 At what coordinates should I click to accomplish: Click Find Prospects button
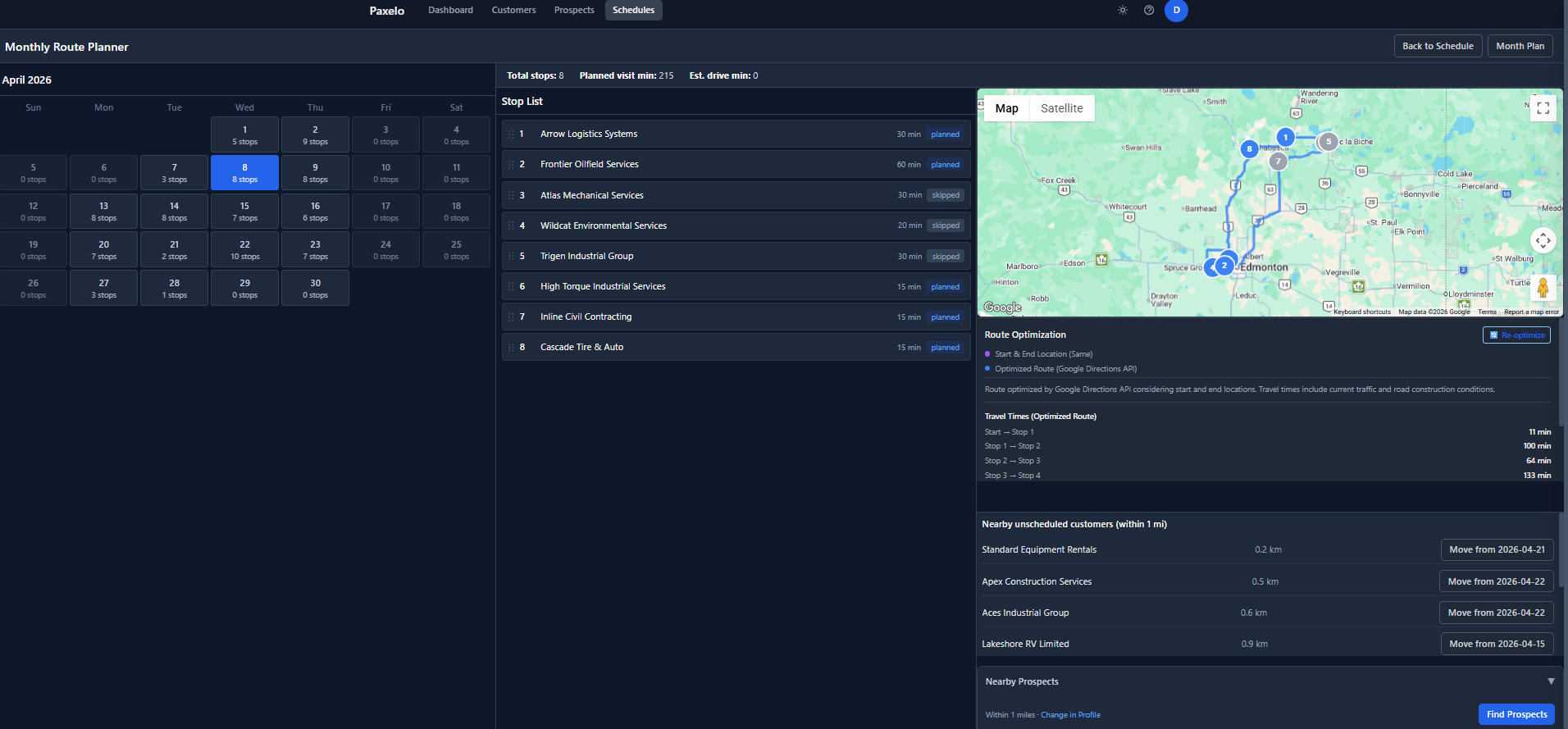(x=1516, y=714)
